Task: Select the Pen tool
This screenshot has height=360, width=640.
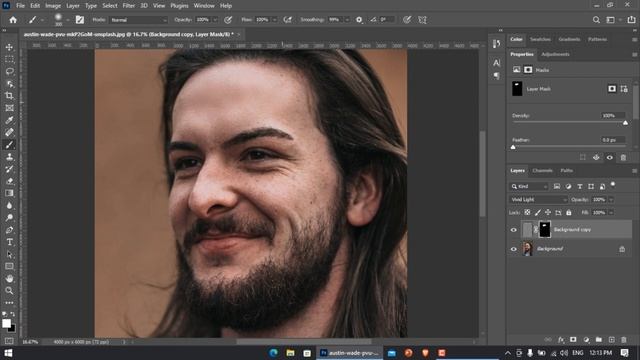Action: pyautogui.click(x=9, y=230)
